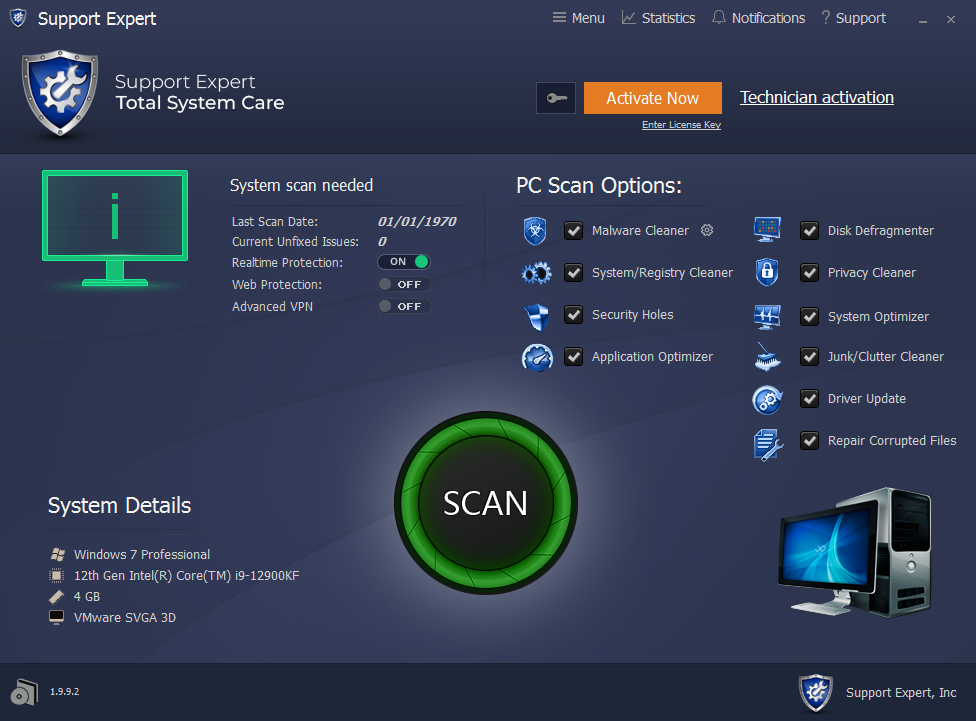976x721 pixels.
Task: Open Malware Cleaner settings gear
Action: click(707, 230)
